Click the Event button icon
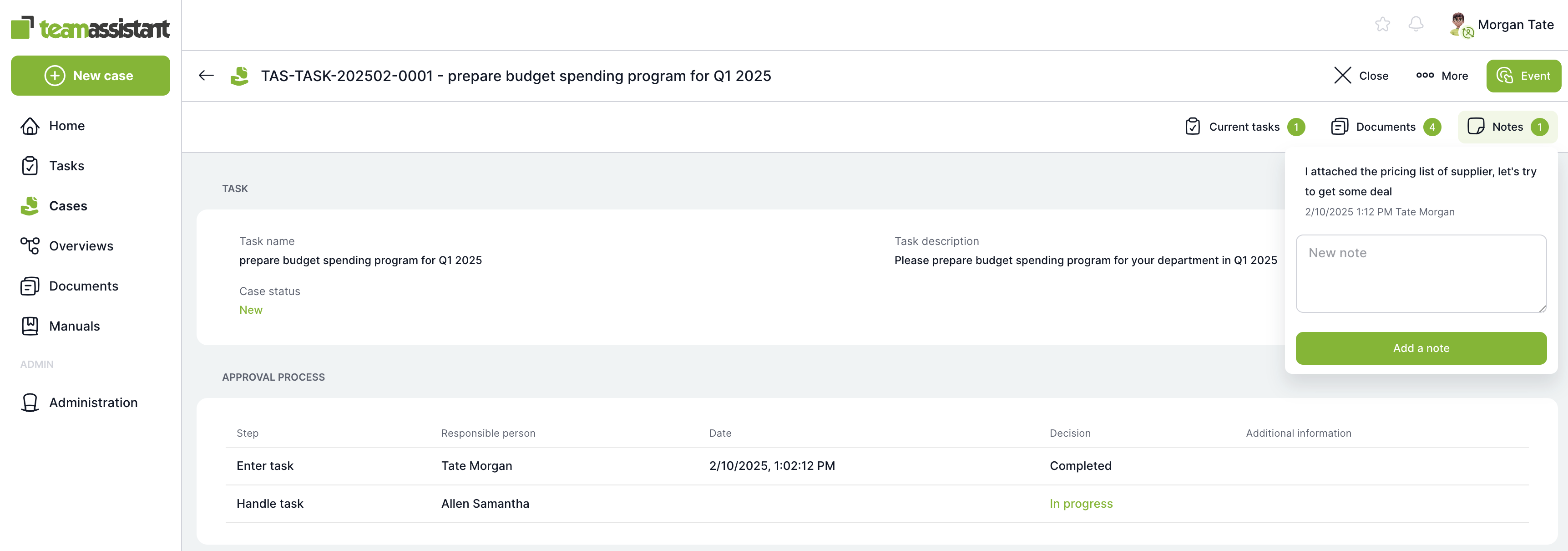This screenshot has height=551, width=1568. (x=1505, y=76)
